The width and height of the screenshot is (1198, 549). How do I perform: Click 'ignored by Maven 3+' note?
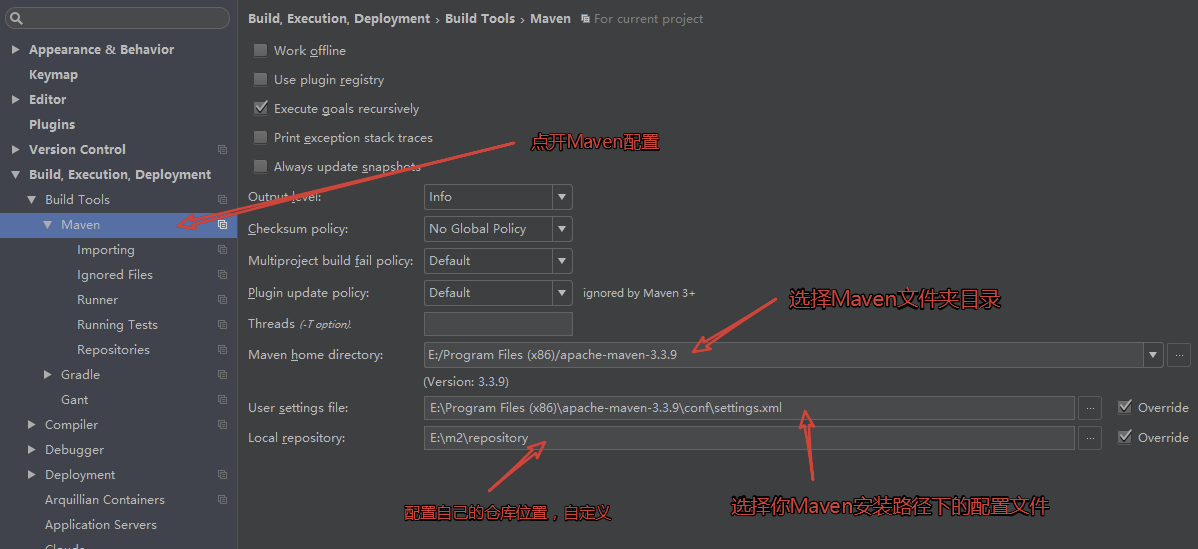pos(639,293)
